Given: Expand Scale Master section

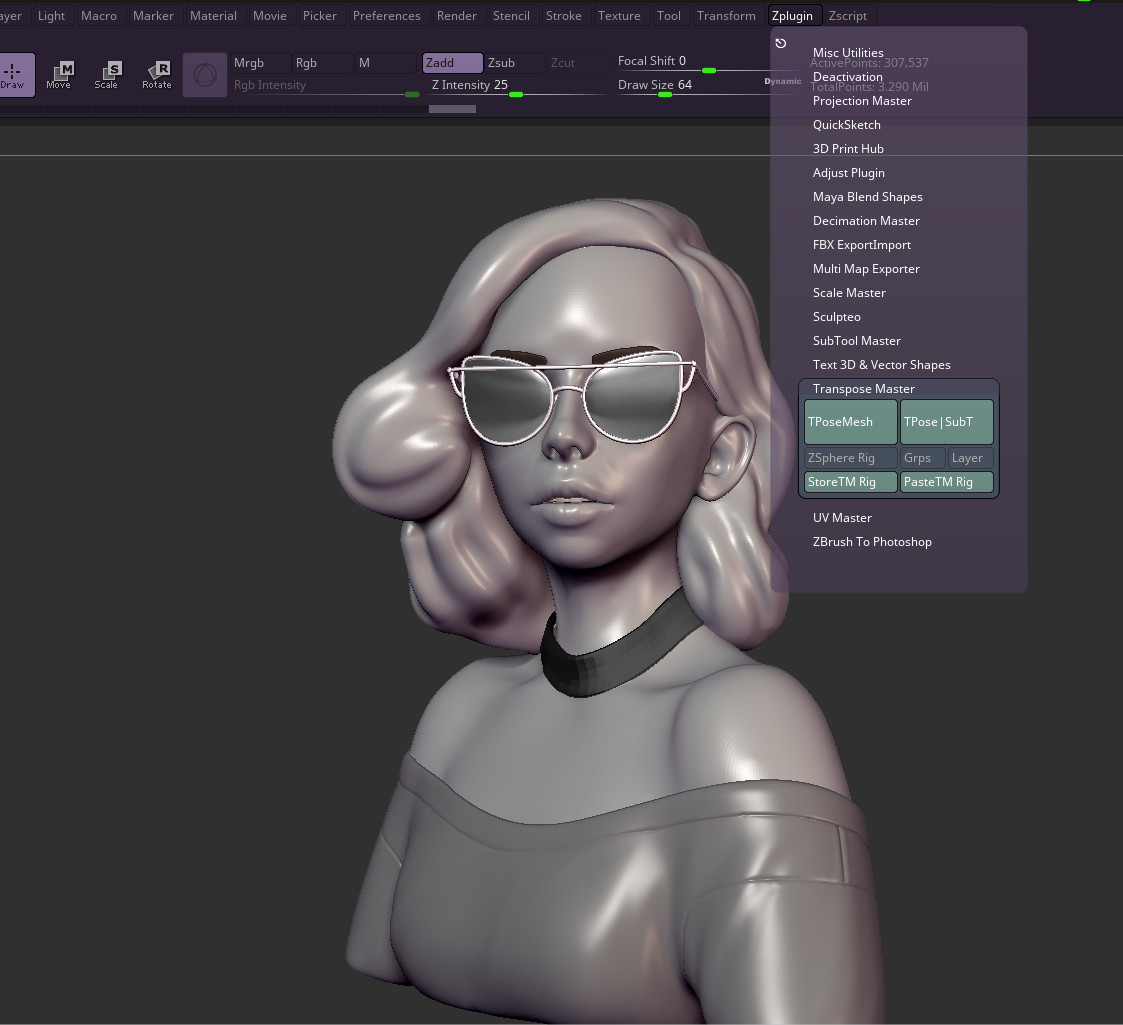Looking at the screenshot, I should (x=849, y=293).
